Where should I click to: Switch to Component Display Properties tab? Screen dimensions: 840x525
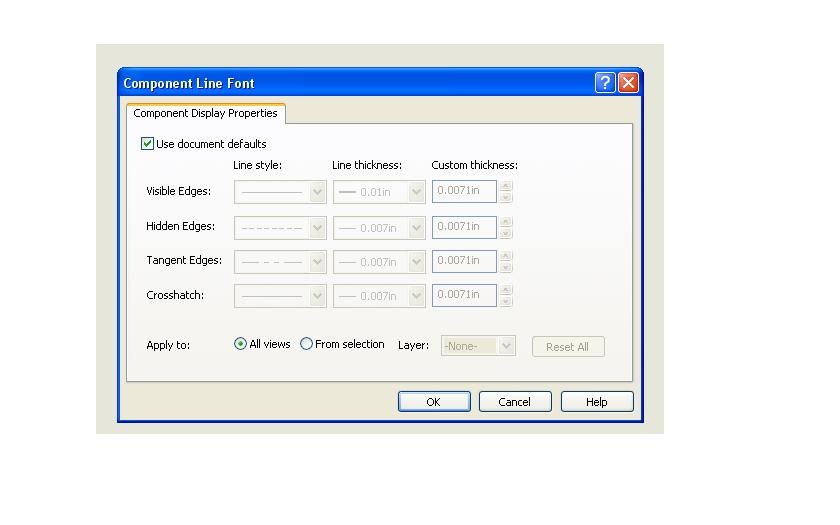click(205, 113)
